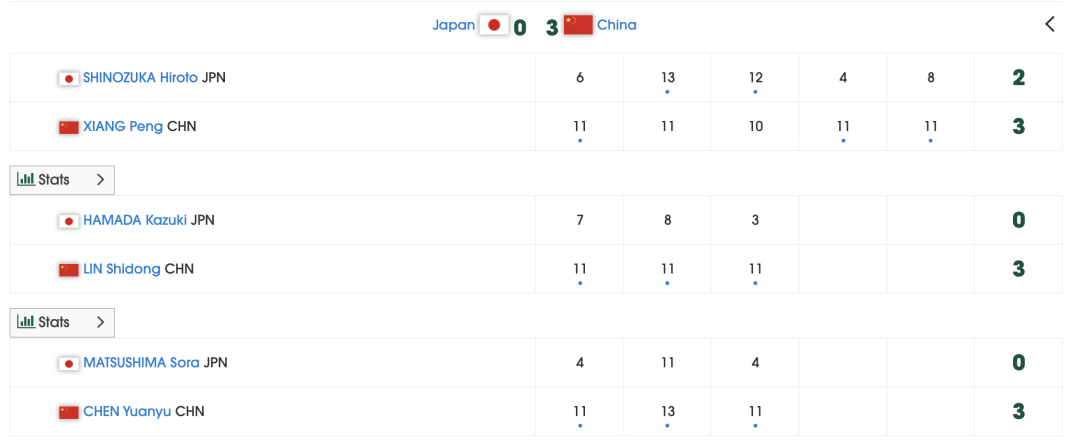Click the flag beside HAMADA Kazuki
Screen dimensions: 1080x440
pos(69,221)
